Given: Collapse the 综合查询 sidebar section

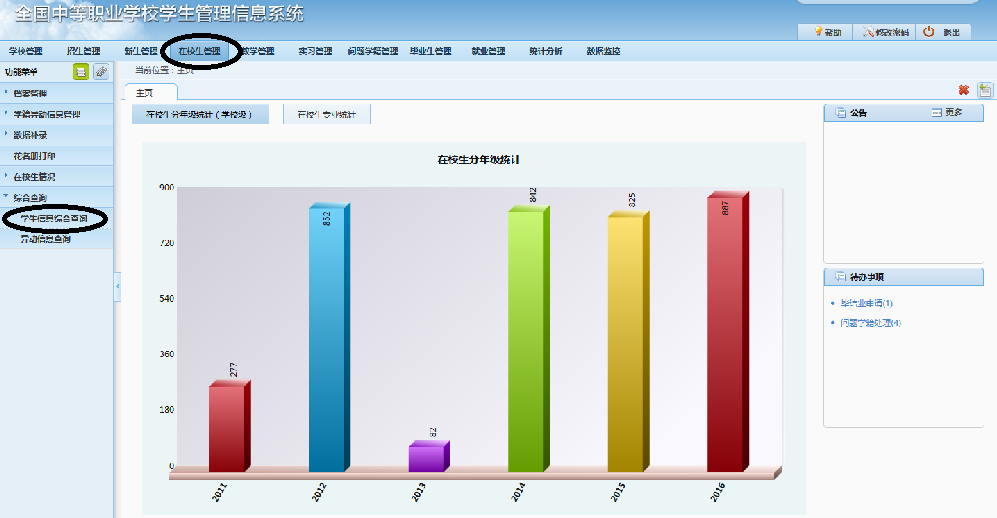Looking at the screenshot, I should pos(57,198).
